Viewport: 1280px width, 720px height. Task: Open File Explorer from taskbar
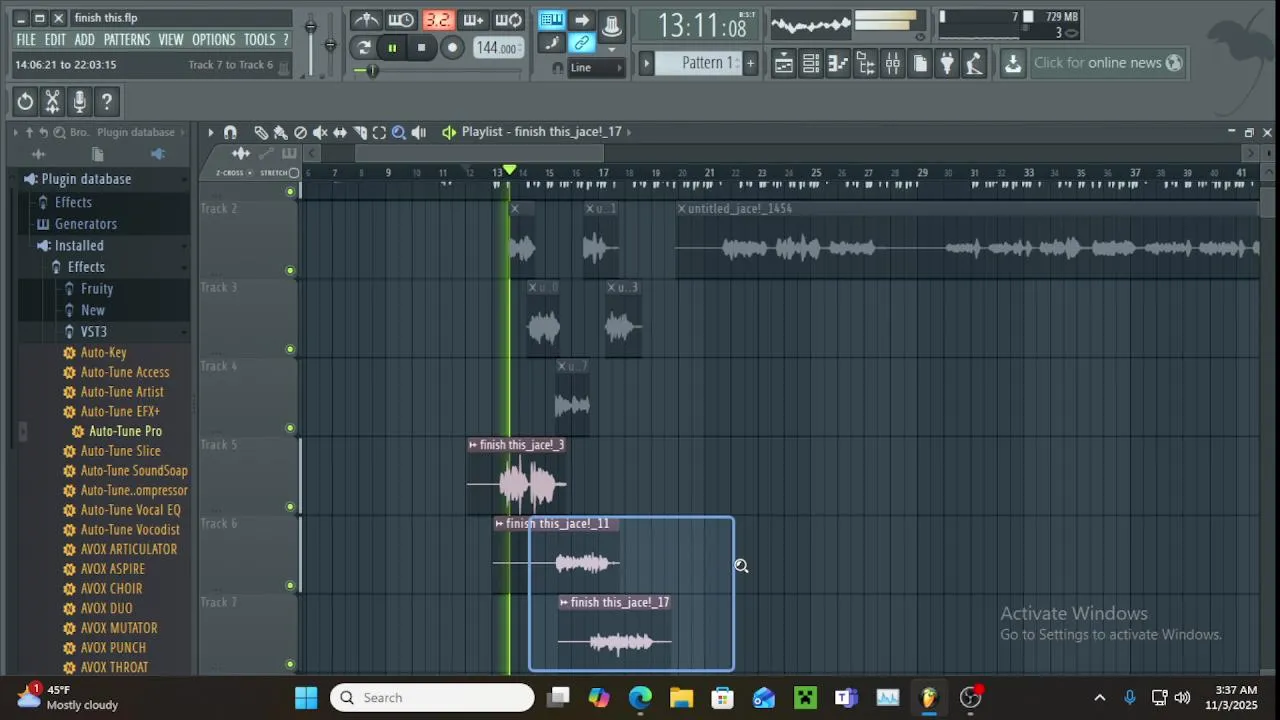[681, 697]
